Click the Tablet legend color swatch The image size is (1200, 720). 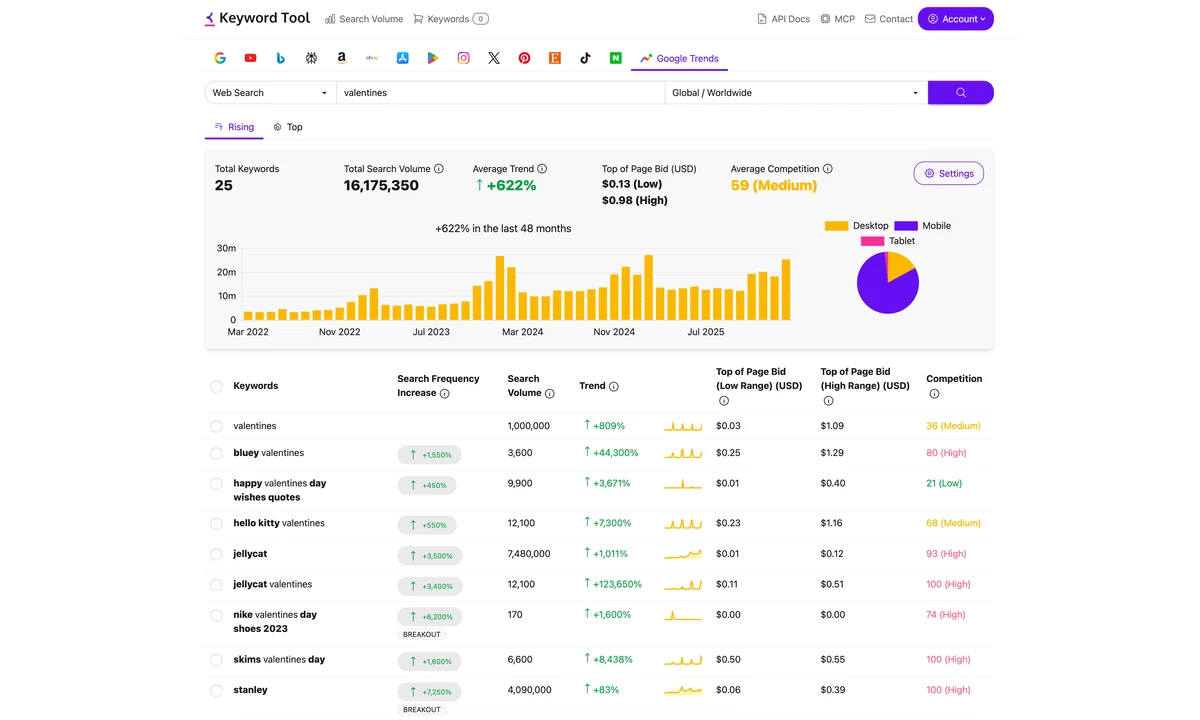(872, 241)
